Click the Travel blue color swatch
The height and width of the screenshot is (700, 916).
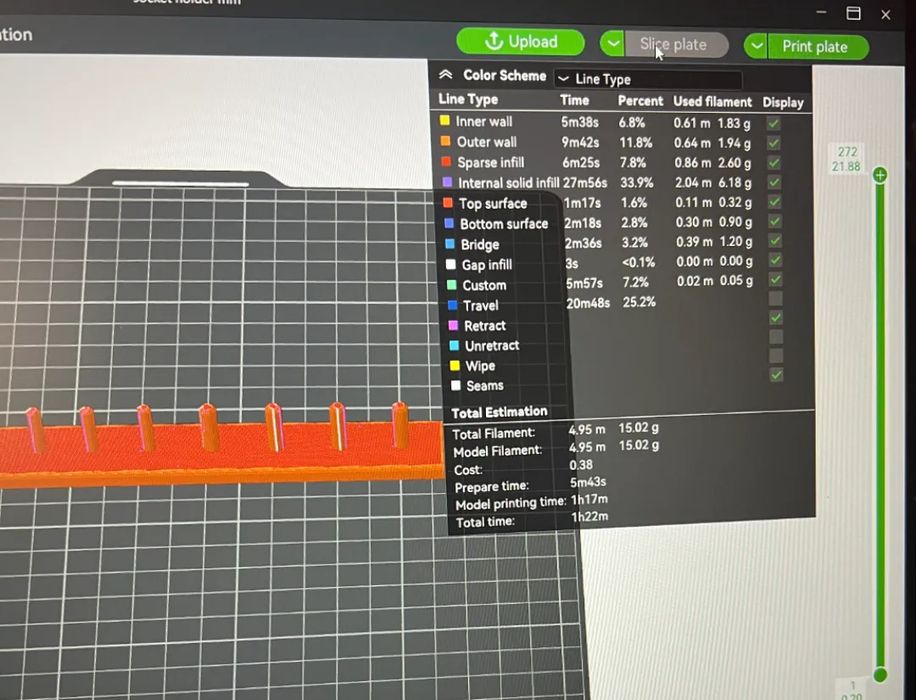[x=452, y=304]
